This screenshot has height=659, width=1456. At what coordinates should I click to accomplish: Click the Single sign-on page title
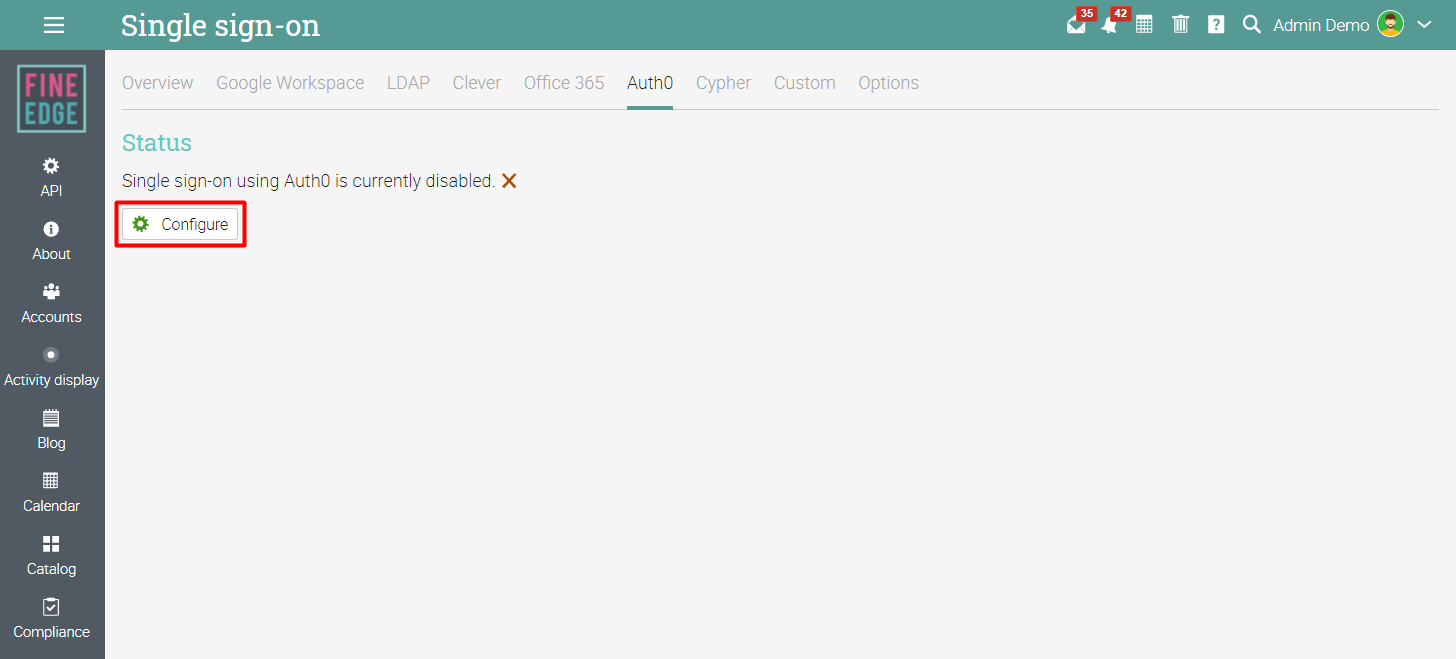click(x=221, y=25)
